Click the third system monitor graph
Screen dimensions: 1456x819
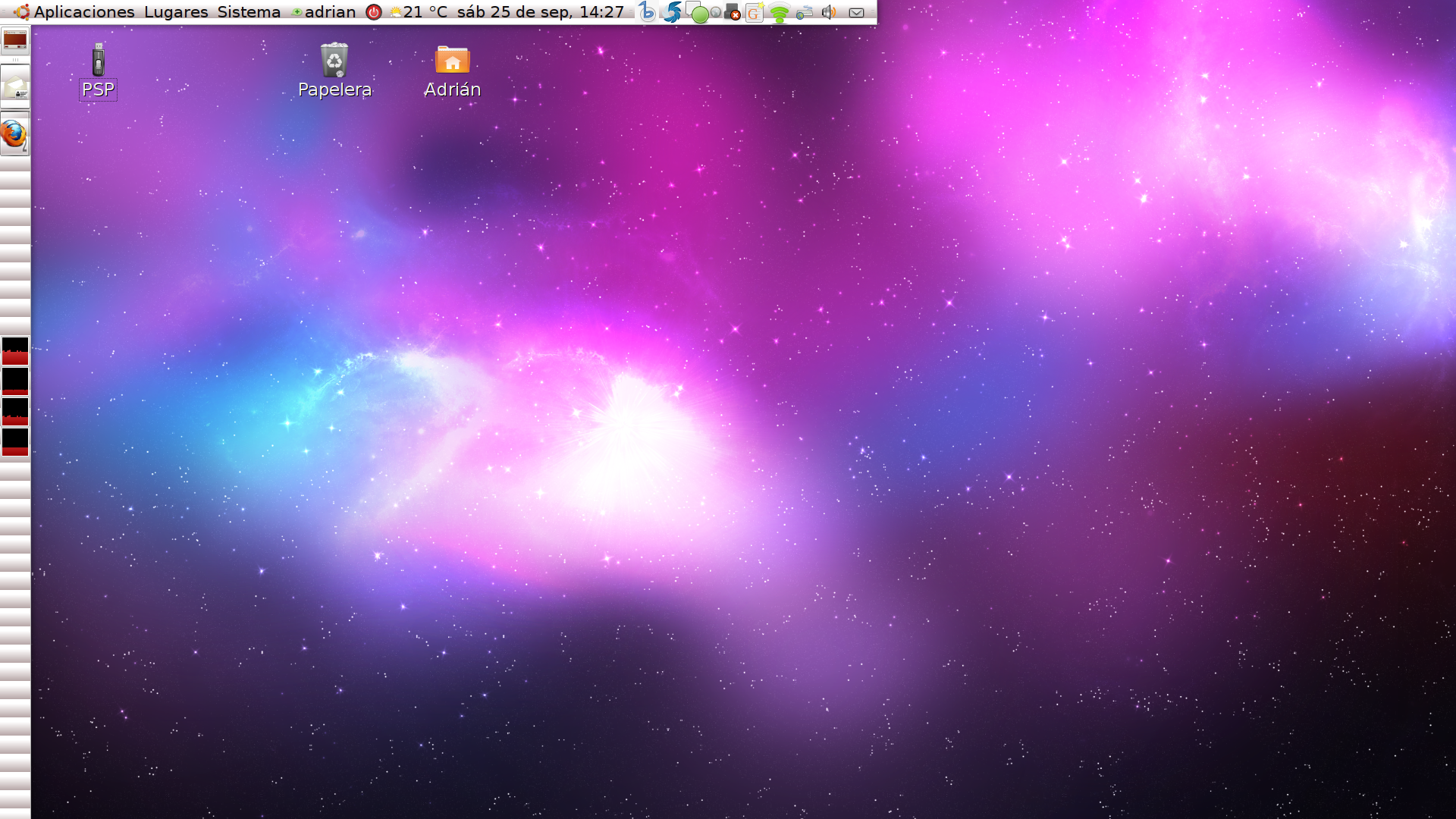click(15, 412)
